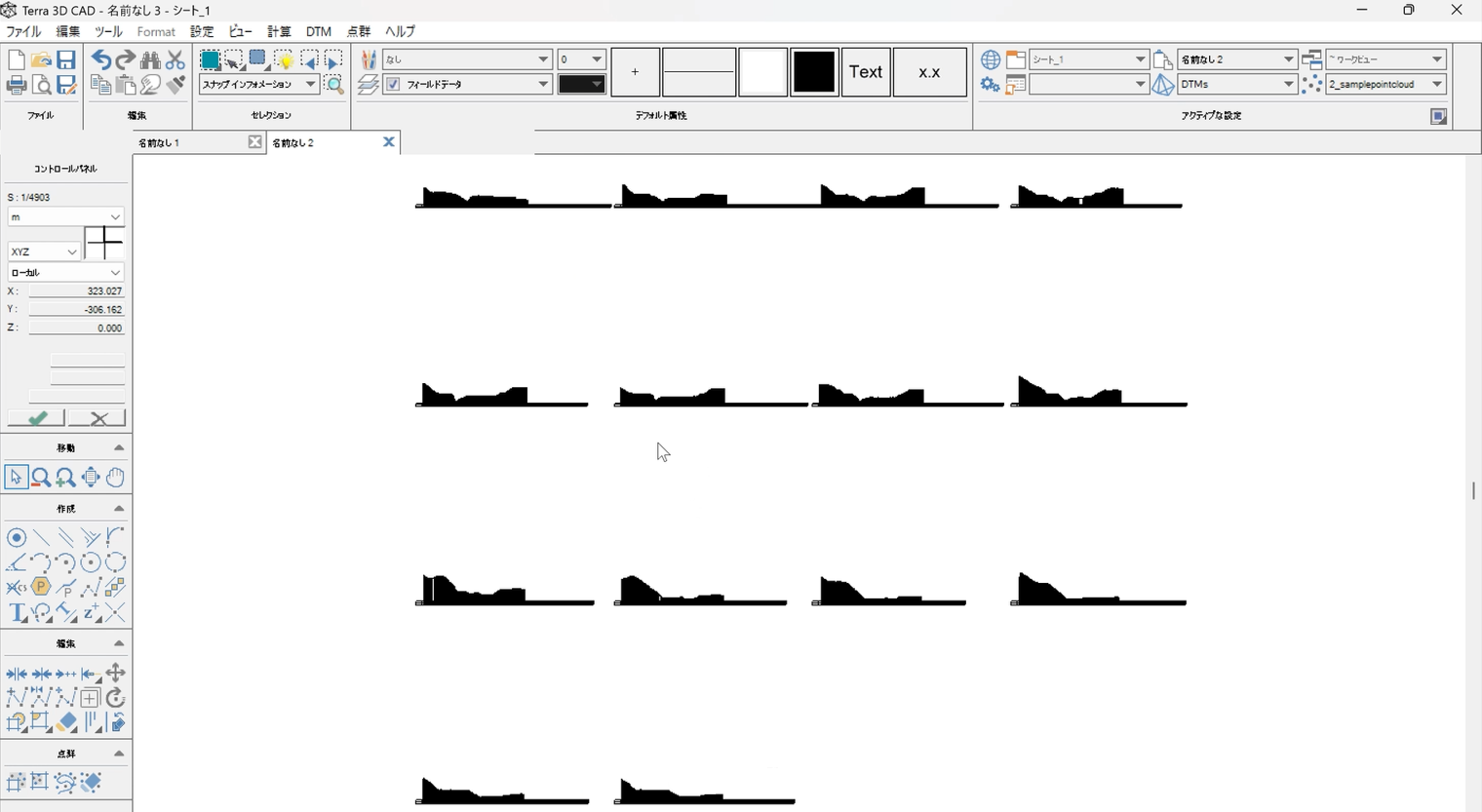The width and height of the screenshot is (1482, 812).
Task: Expand the XYZ coordinate mode dropdown
Action: [x=71, y=251]
